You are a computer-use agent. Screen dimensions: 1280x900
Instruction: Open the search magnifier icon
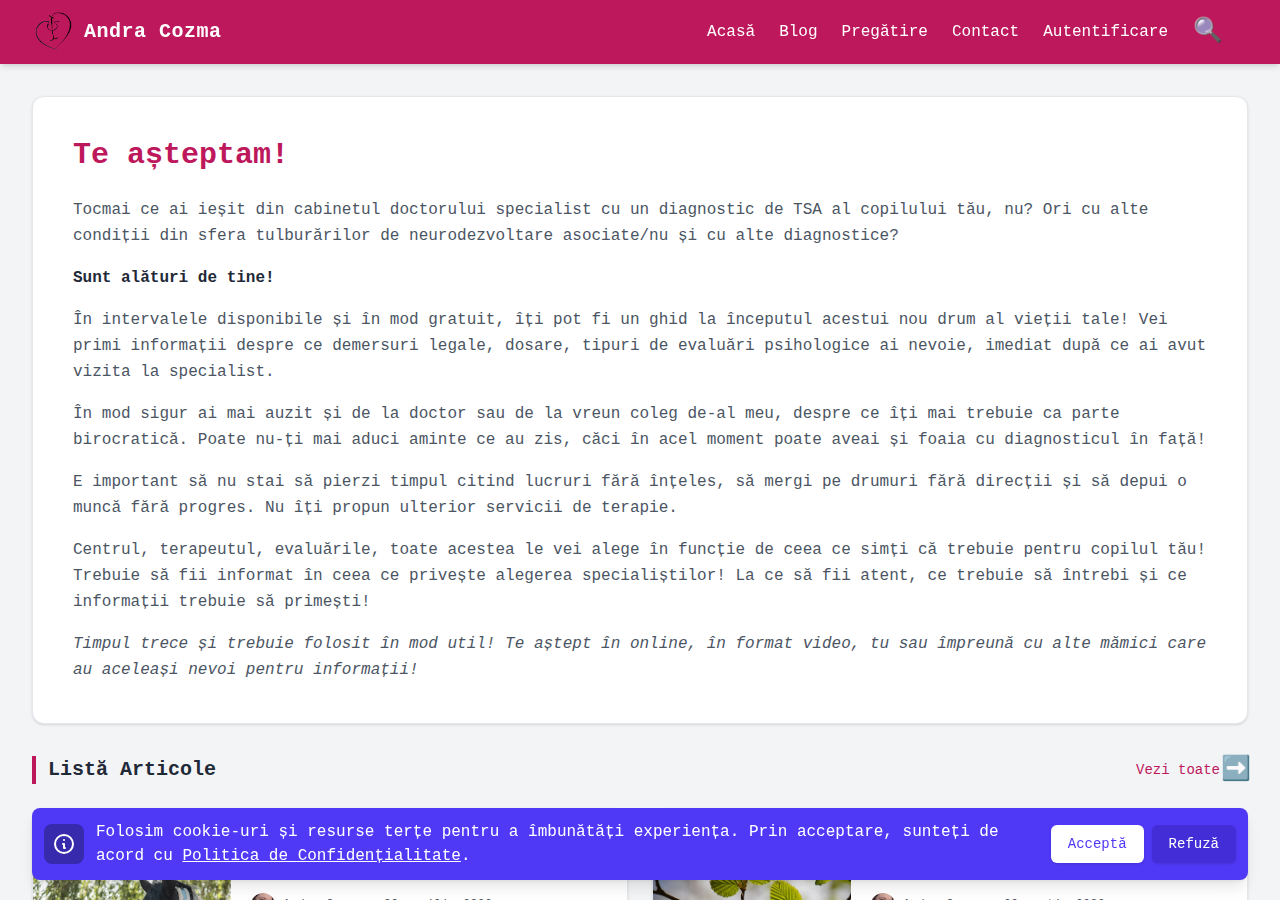[x=1207, y=30]
